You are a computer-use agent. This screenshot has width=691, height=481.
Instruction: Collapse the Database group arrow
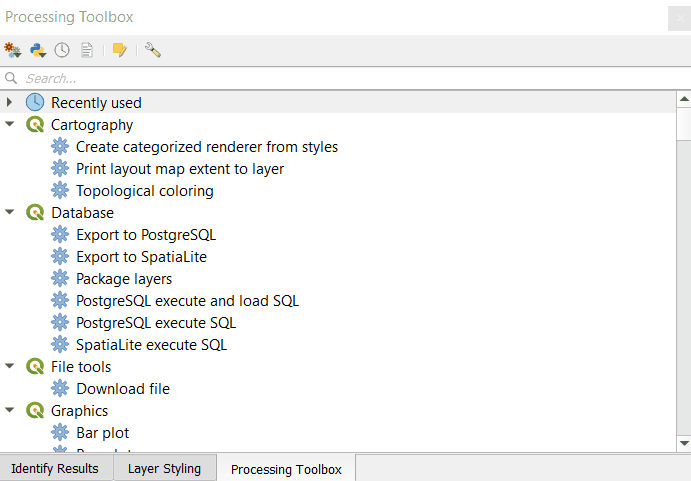pos(10,213)
